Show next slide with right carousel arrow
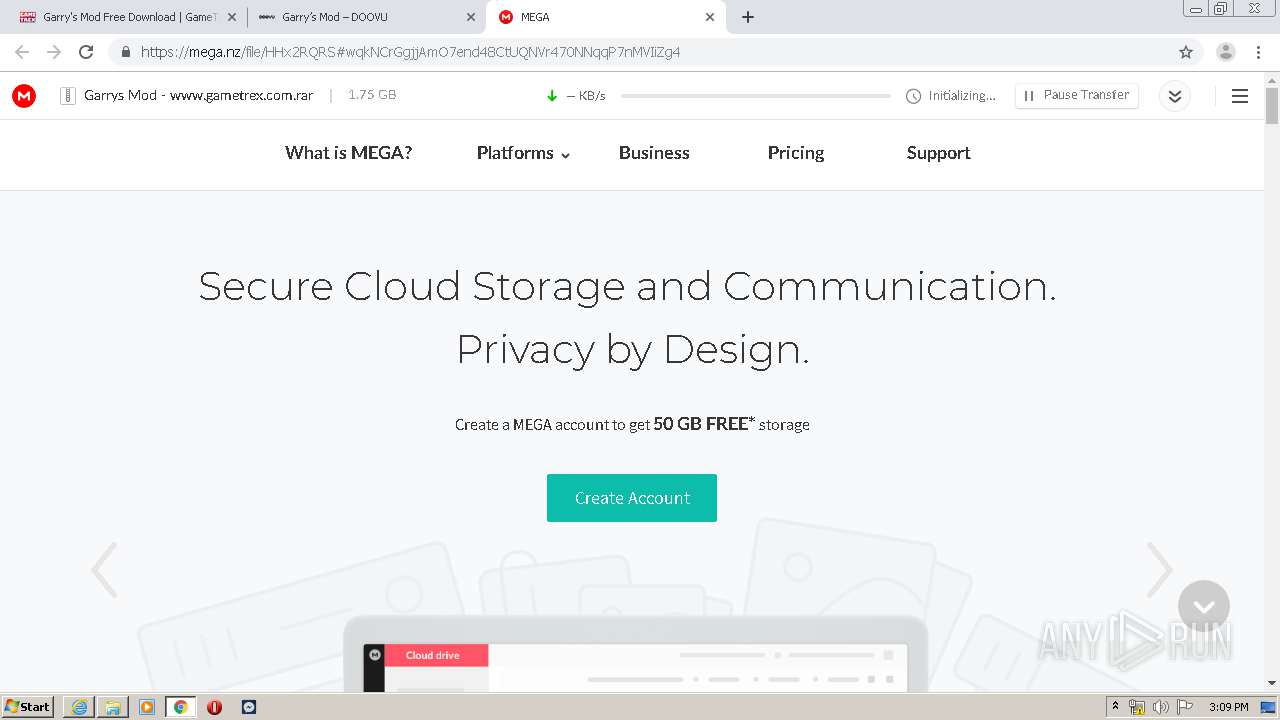The width and height of the screenshot is (1280, 720). tap(1160, 570)
